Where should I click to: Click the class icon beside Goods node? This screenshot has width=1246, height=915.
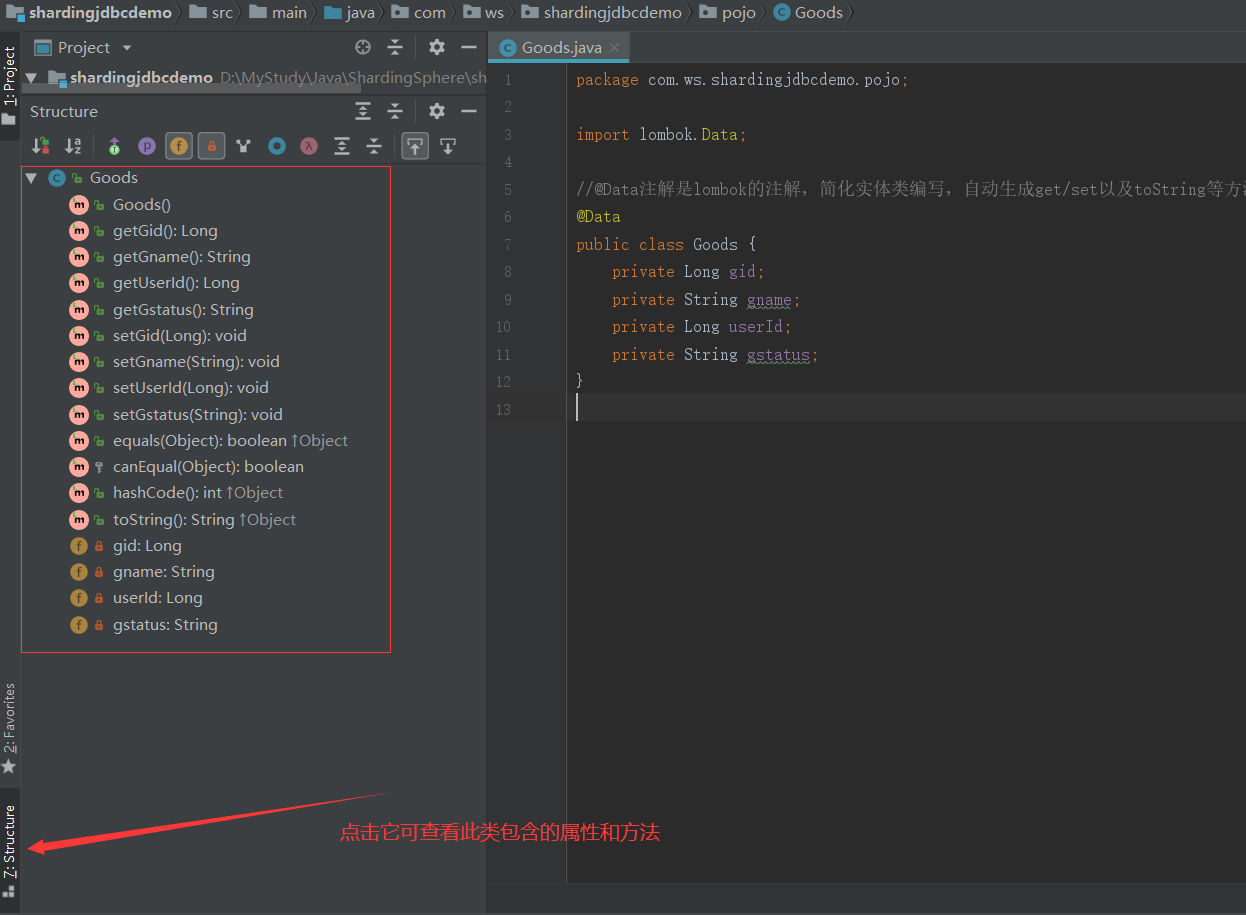point(57,178)
